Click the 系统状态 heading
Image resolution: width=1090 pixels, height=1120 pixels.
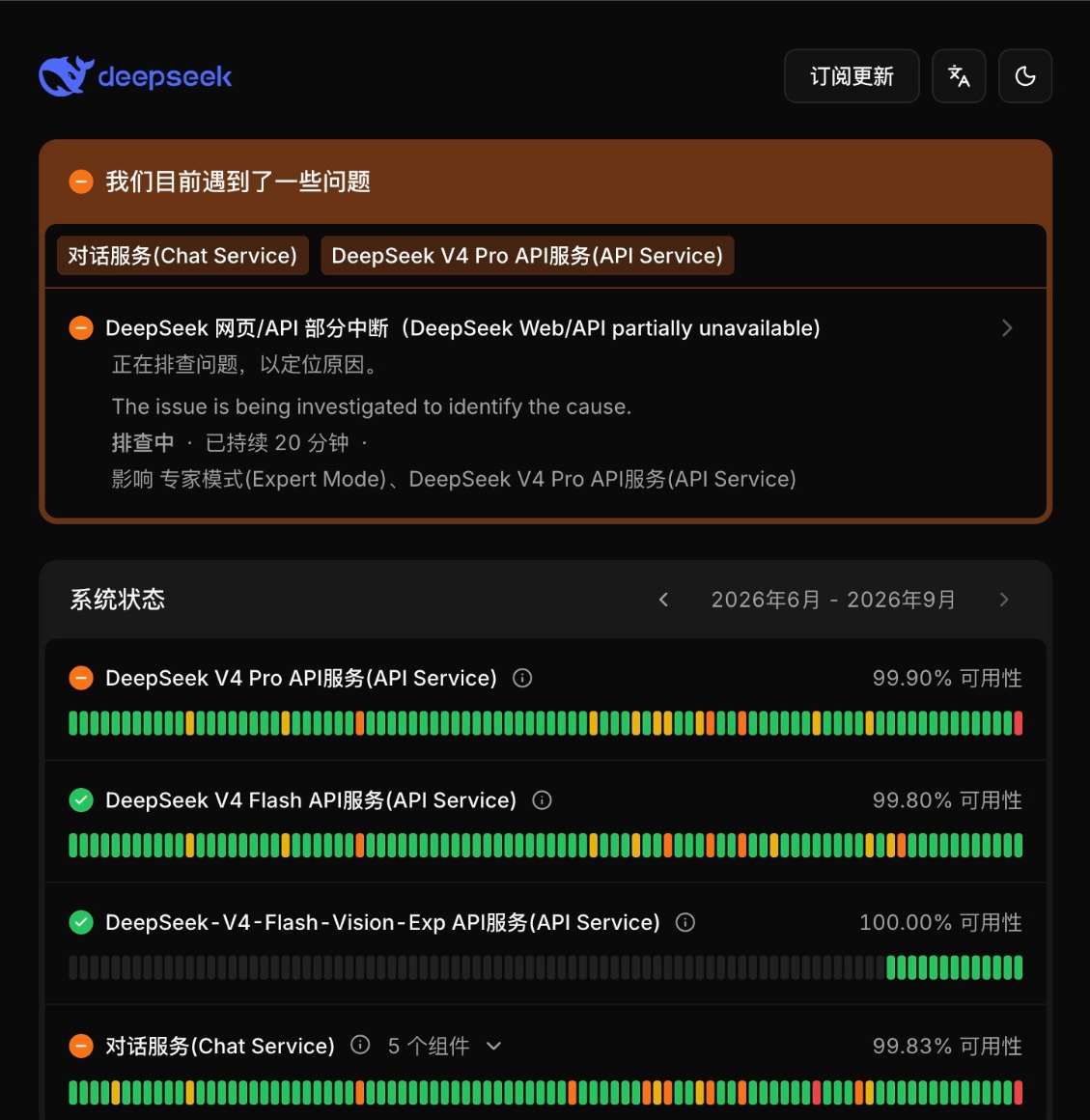(117, 600)
